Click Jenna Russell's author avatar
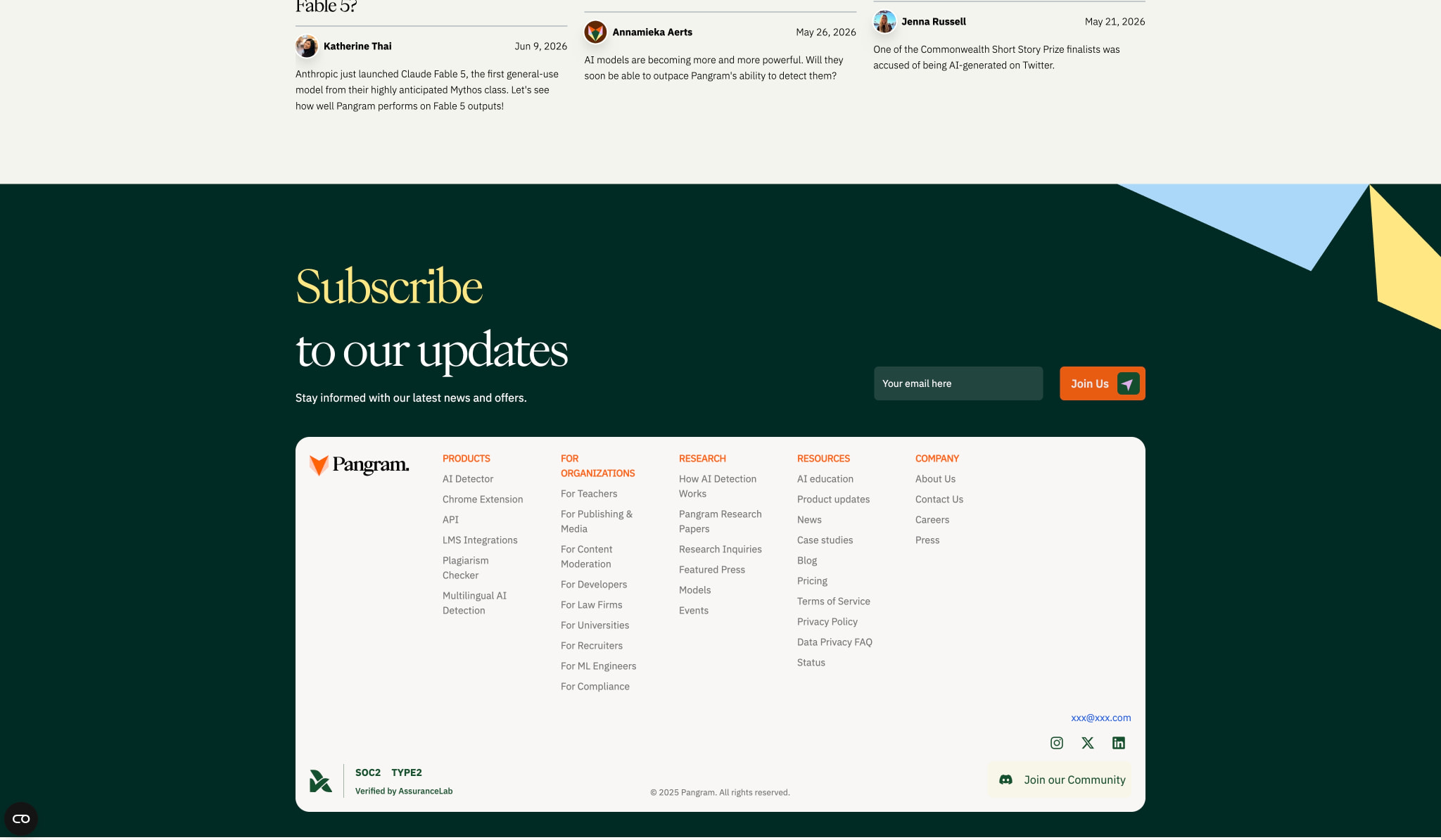Image resolution: width=1441 pixels, height=840 pixels. click(x=884, y=22)
